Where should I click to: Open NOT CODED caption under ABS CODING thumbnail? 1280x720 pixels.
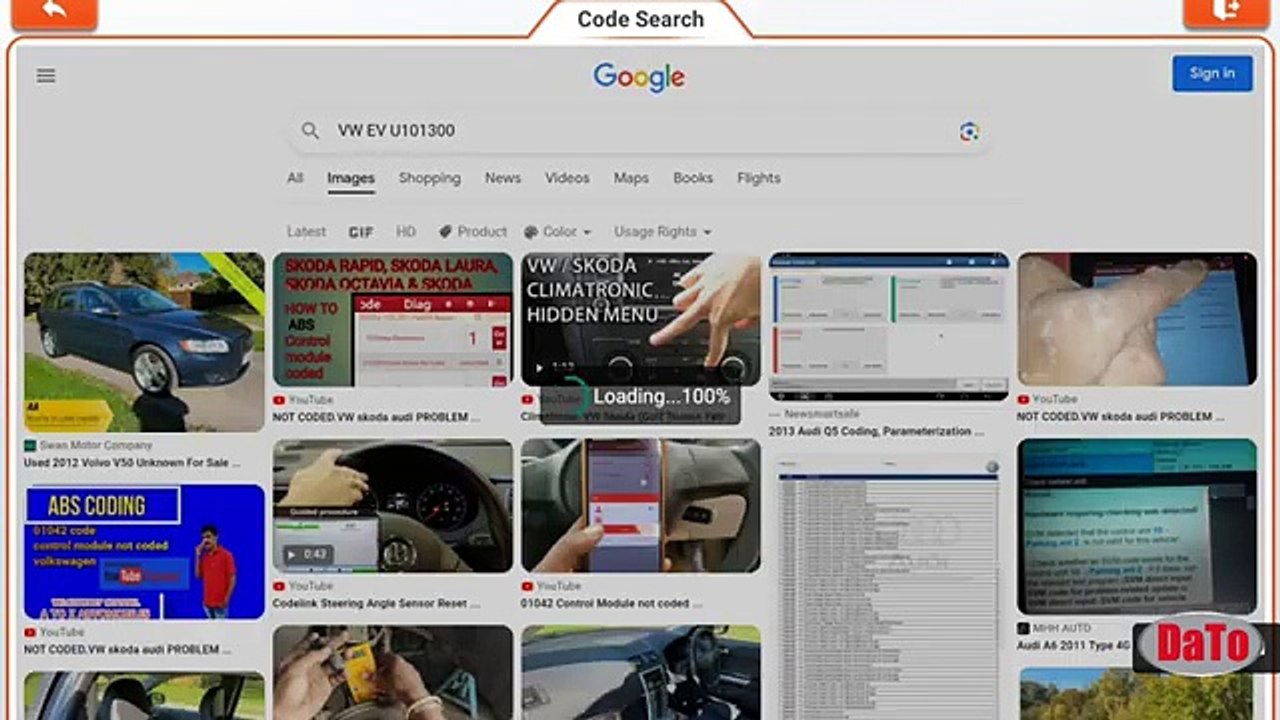click(x=128, y=650)
